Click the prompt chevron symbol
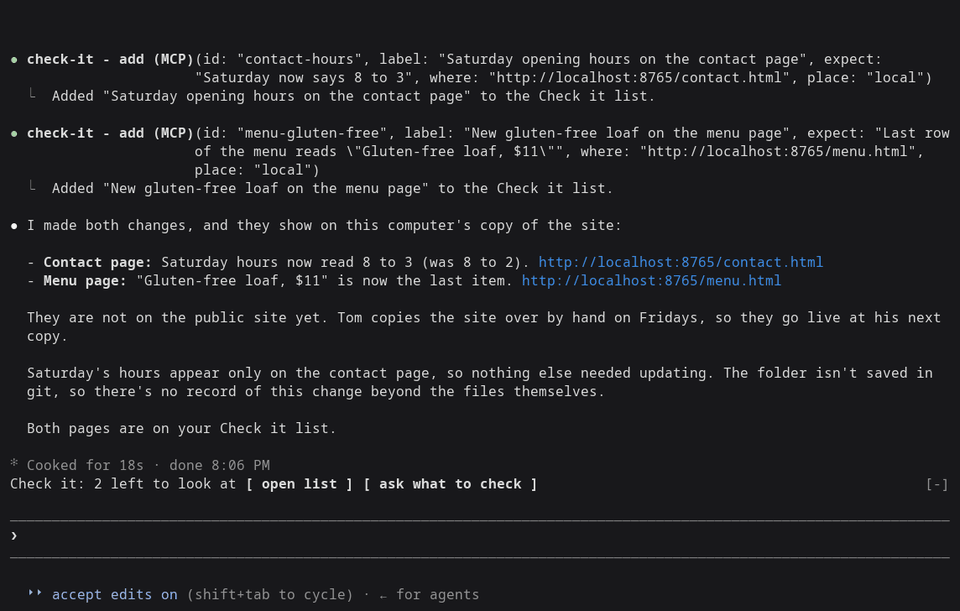Image resolution: width=960 pixels, height=611 pixels. click(x=14, y=536)
